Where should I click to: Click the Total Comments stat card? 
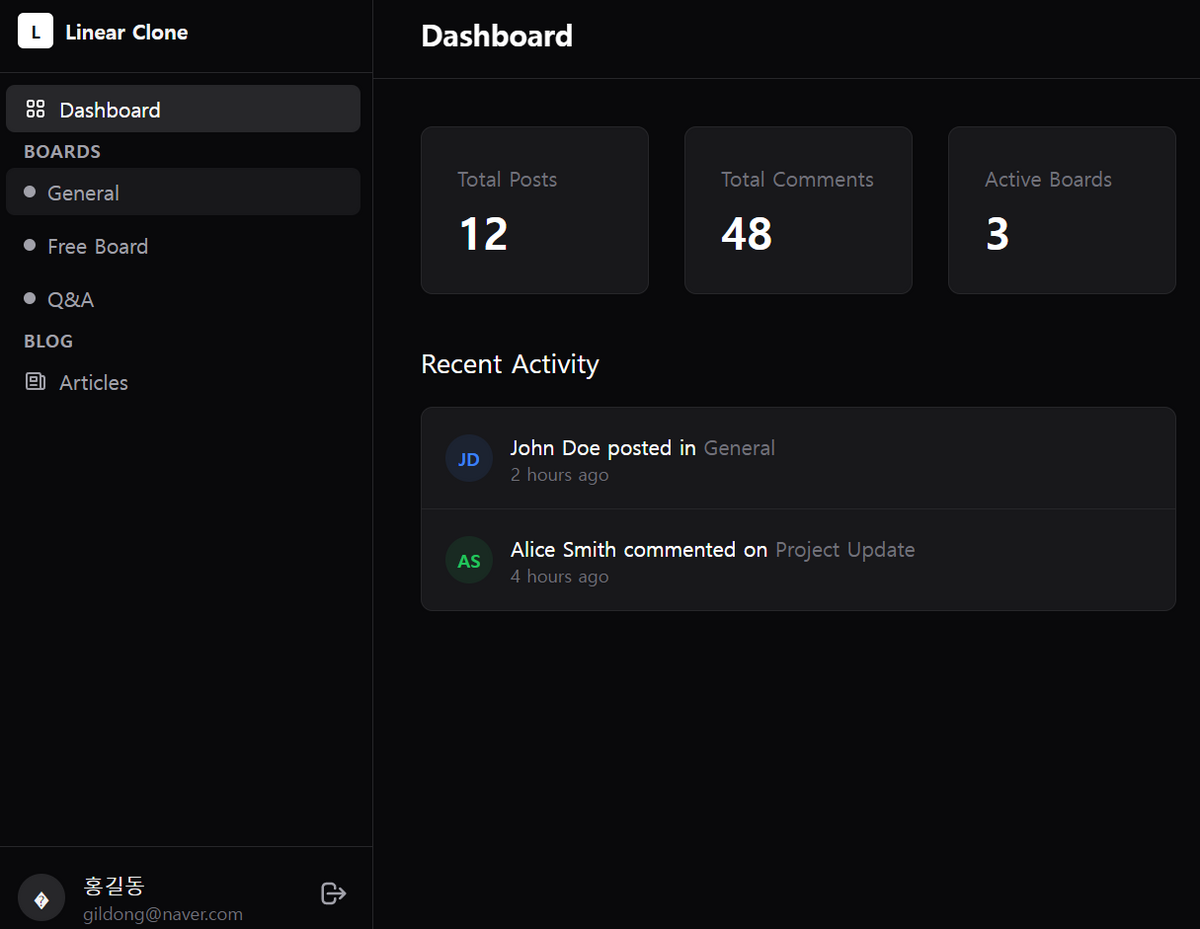point(798,210)
